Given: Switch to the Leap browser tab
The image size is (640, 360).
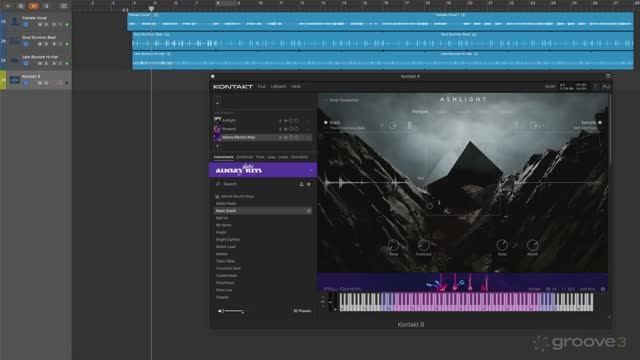Looking at the screenshot, I should click(271, 157).
